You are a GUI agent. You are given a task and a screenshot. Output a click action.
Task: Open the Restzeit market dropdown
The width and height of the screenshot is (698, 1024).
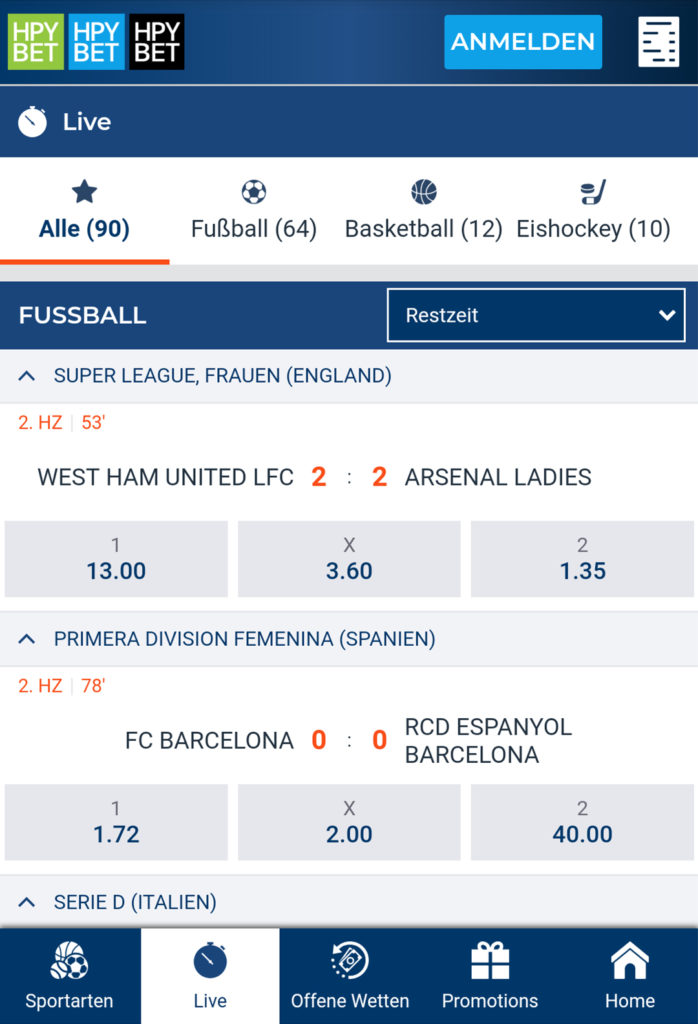(536, 315)
